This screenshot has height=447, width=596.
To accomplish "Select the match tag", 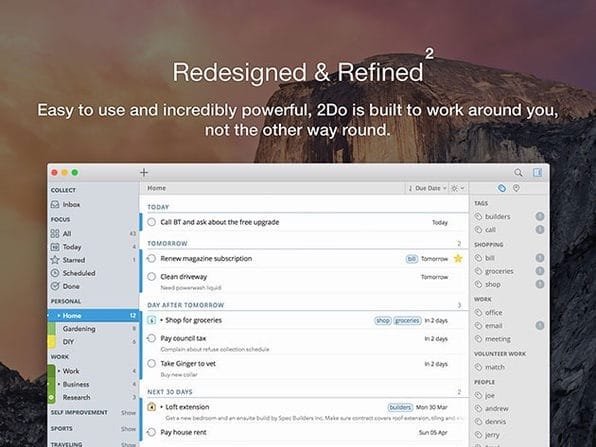I will click(x=509, y=367).
